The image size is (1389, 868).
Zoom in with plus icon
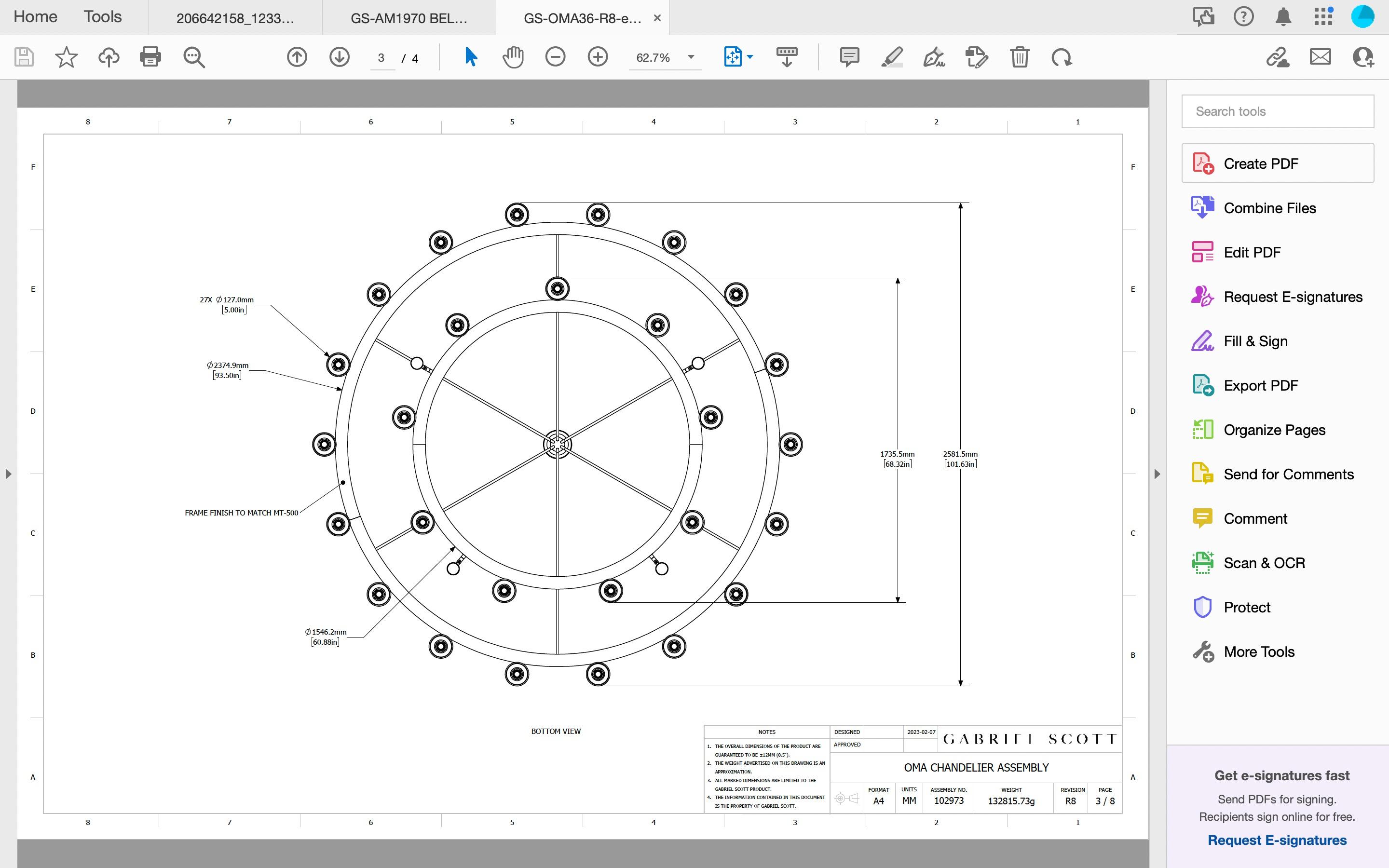point(598,57)
